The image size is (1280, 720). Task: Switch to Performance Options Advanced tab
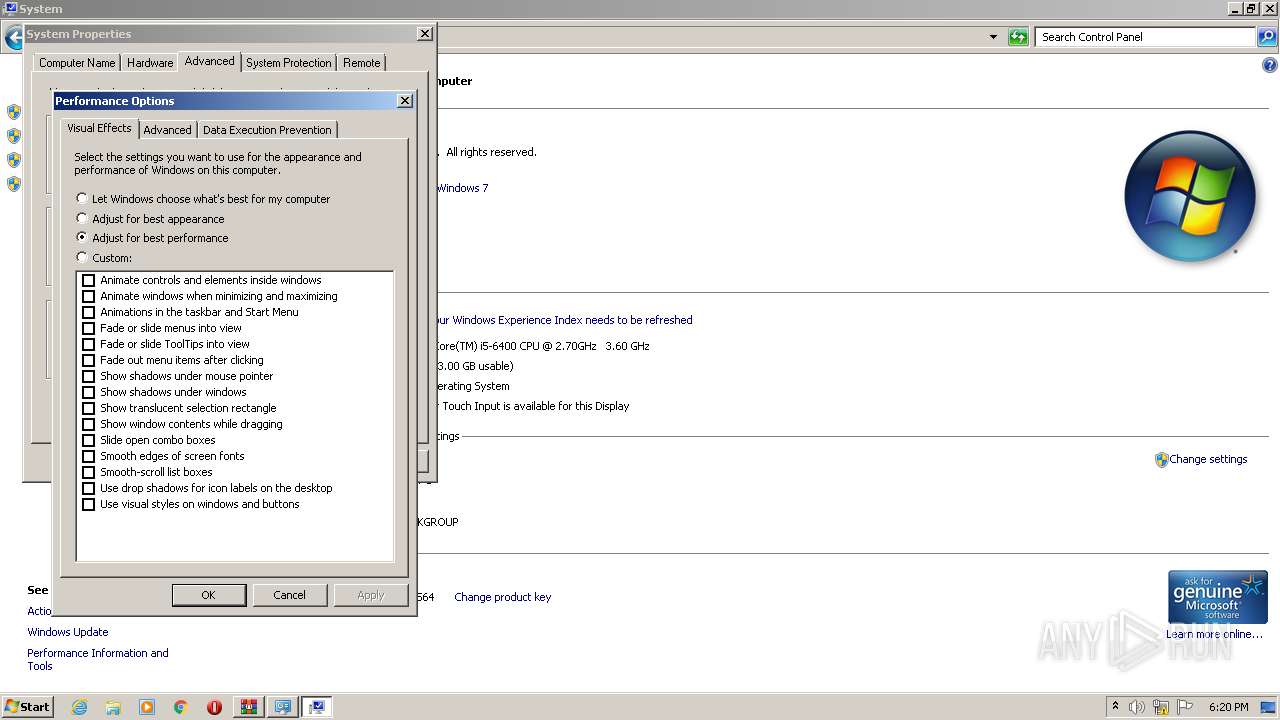tap(167, 130)
